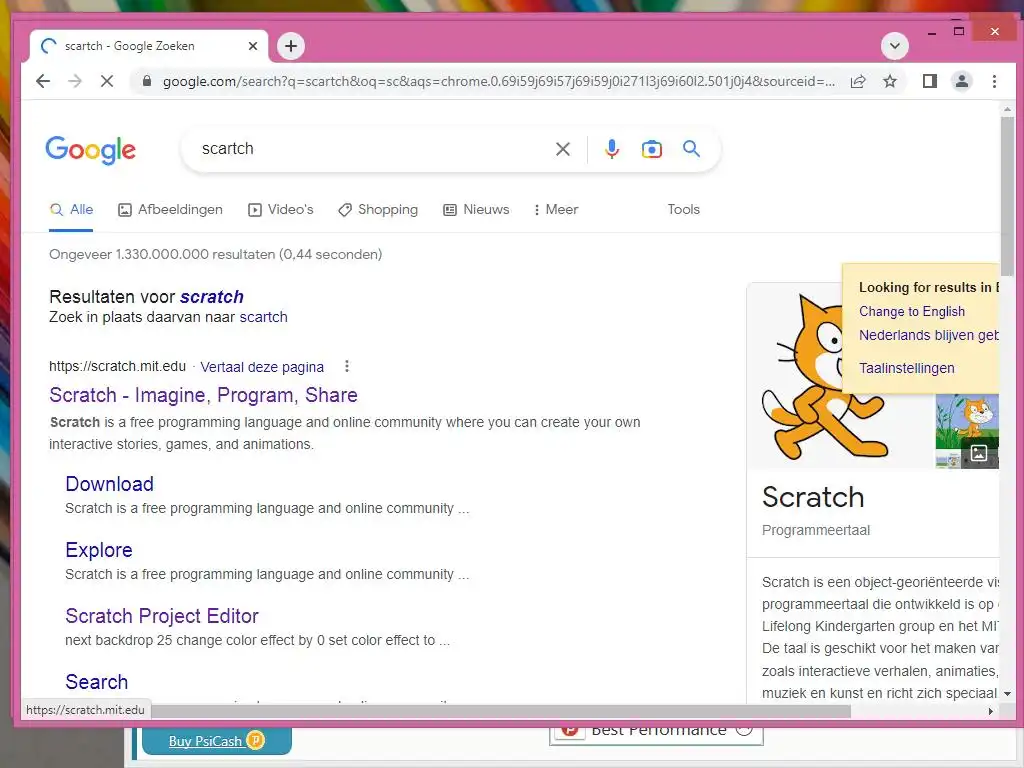Click vertical scrollbar down arrow
The height and width of the screenshot is (768, 1024).
click(x=1007, y=694)
